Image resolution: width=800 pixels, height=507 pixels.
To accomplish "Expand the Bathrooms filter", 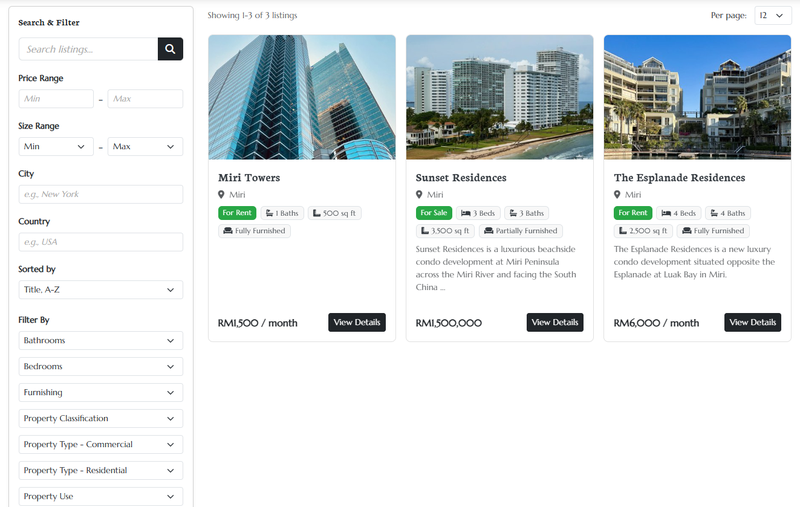I will [x=100, y=341].
